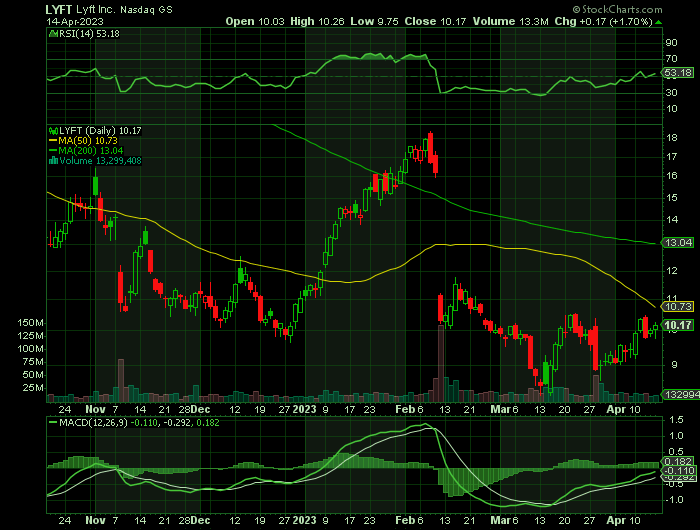The width and height of the screenshot is (700, 530).
Task: Click the High 10.26 value
Action: click(317, 21)
